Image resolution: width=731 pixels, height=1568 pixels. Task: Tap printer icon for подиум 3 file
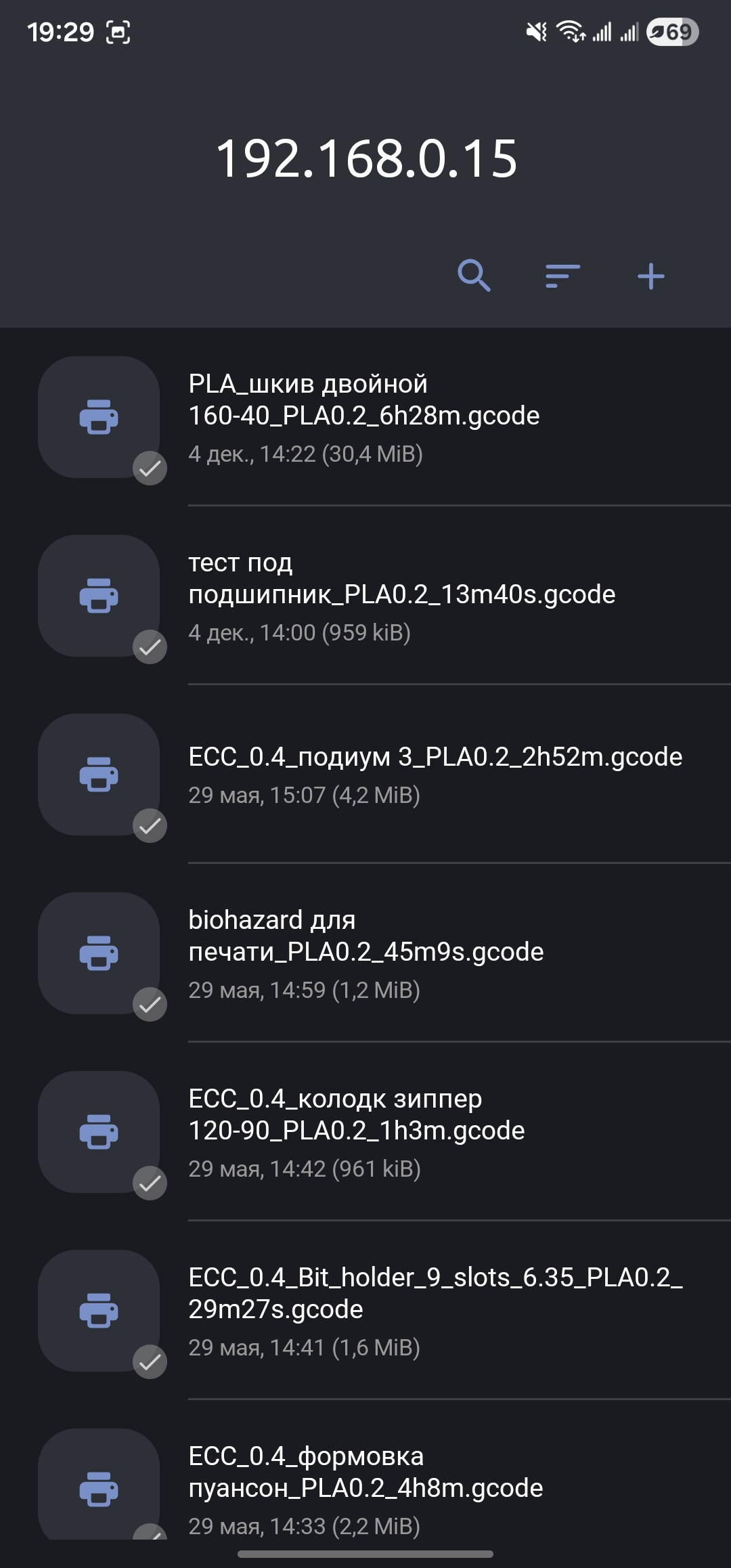coord(99,774)
